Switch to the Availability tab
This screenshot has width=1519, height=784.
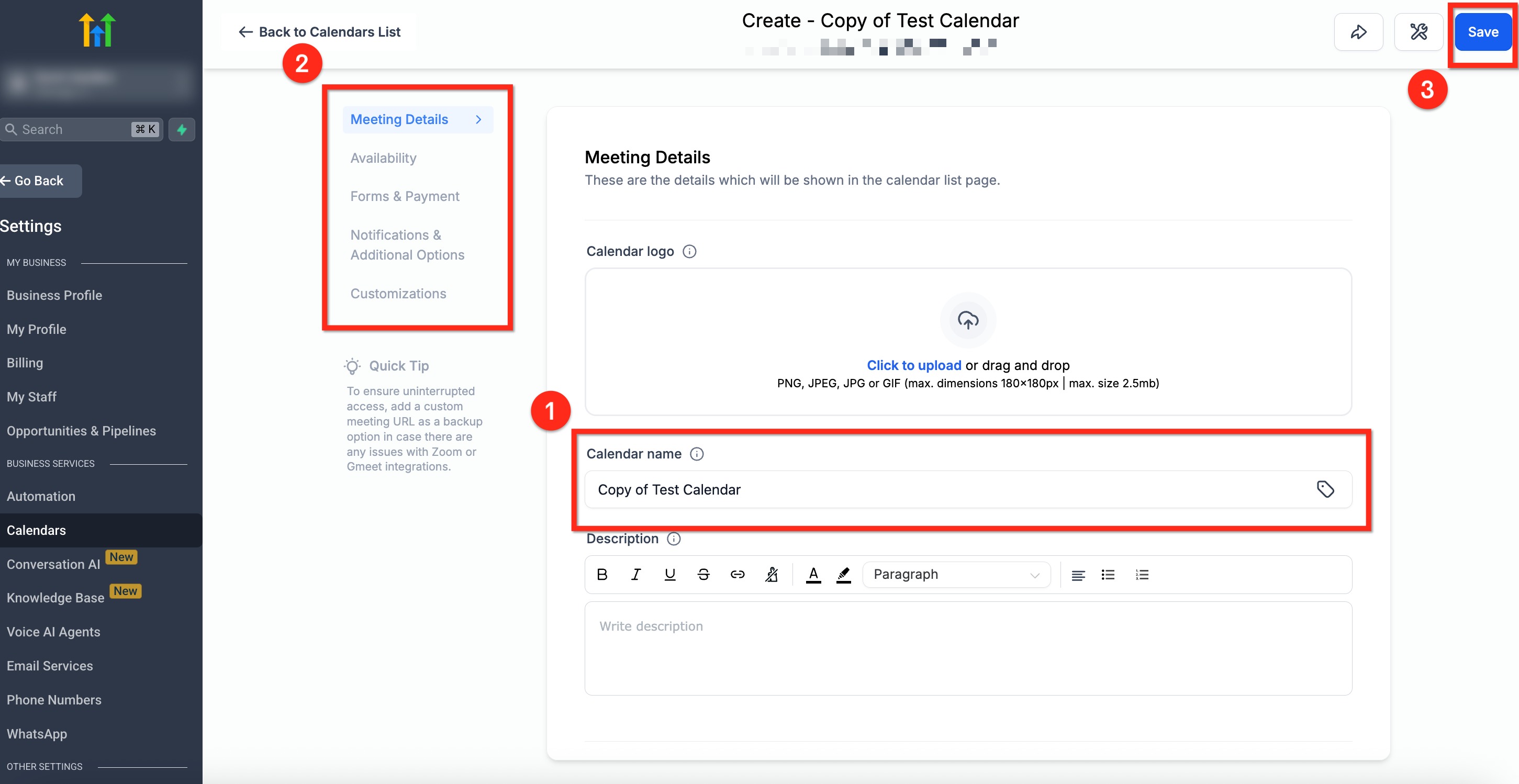(383, 158)
